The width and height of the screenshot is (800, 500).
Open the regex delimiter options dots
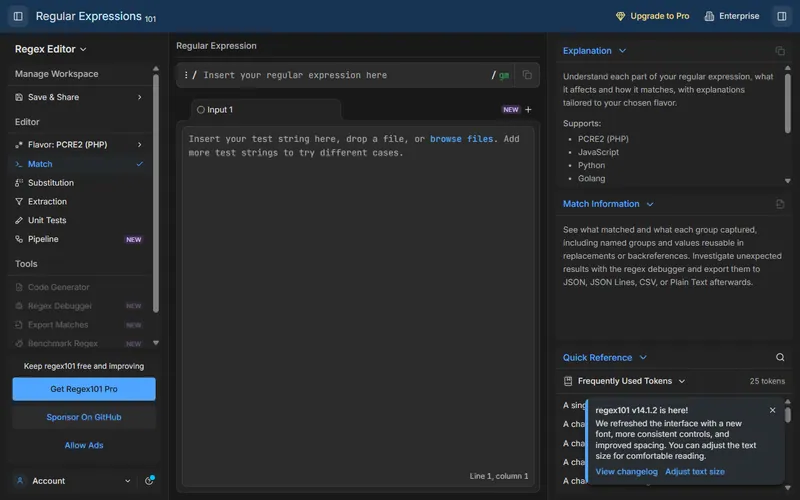[x=186, y=75]
